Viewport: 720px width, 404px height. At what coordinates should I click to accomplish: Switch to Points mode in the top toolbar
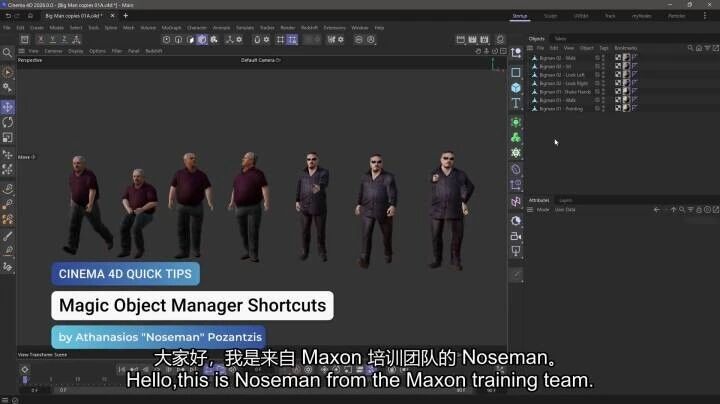[x=167, y=39]
